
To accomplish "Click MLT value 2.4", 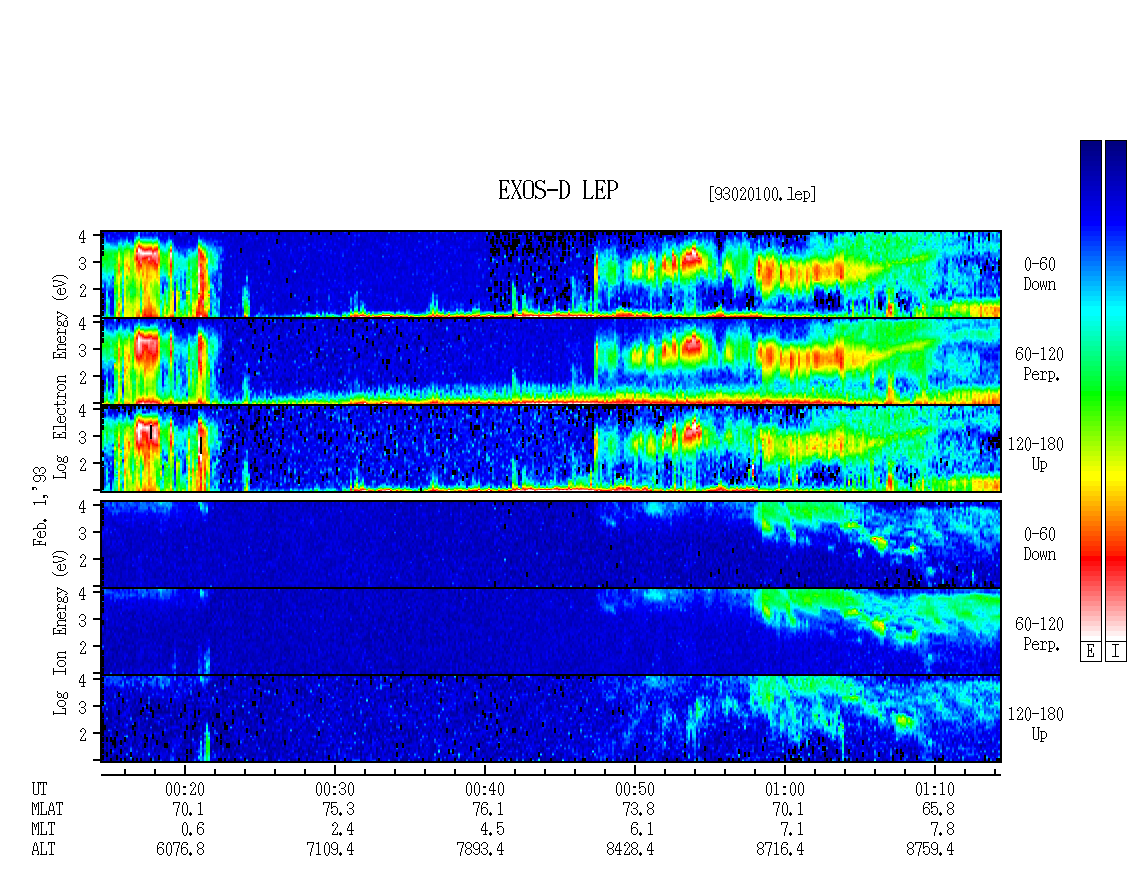I will click(343, 830).
